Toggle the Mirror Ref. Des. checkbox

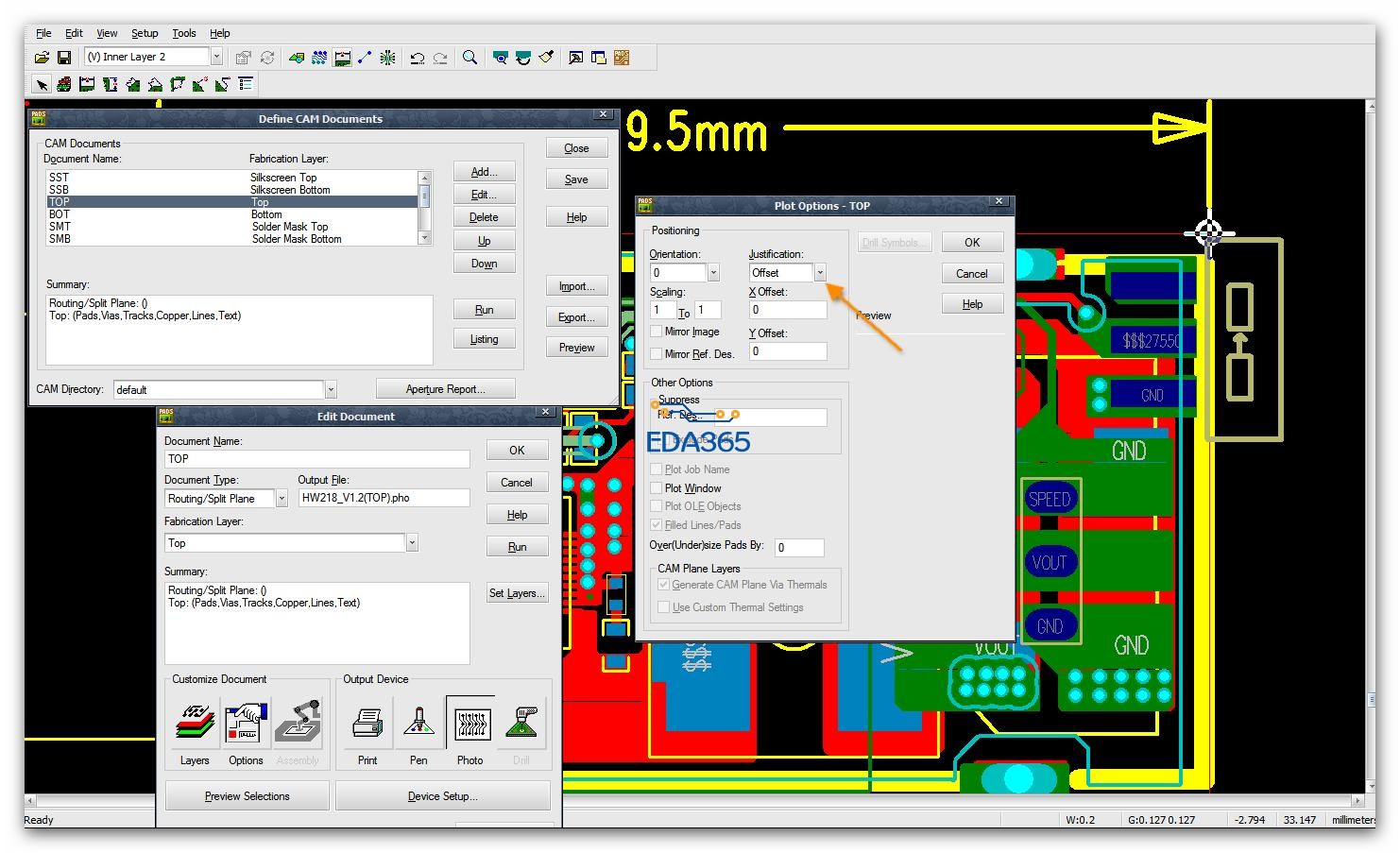657,353
